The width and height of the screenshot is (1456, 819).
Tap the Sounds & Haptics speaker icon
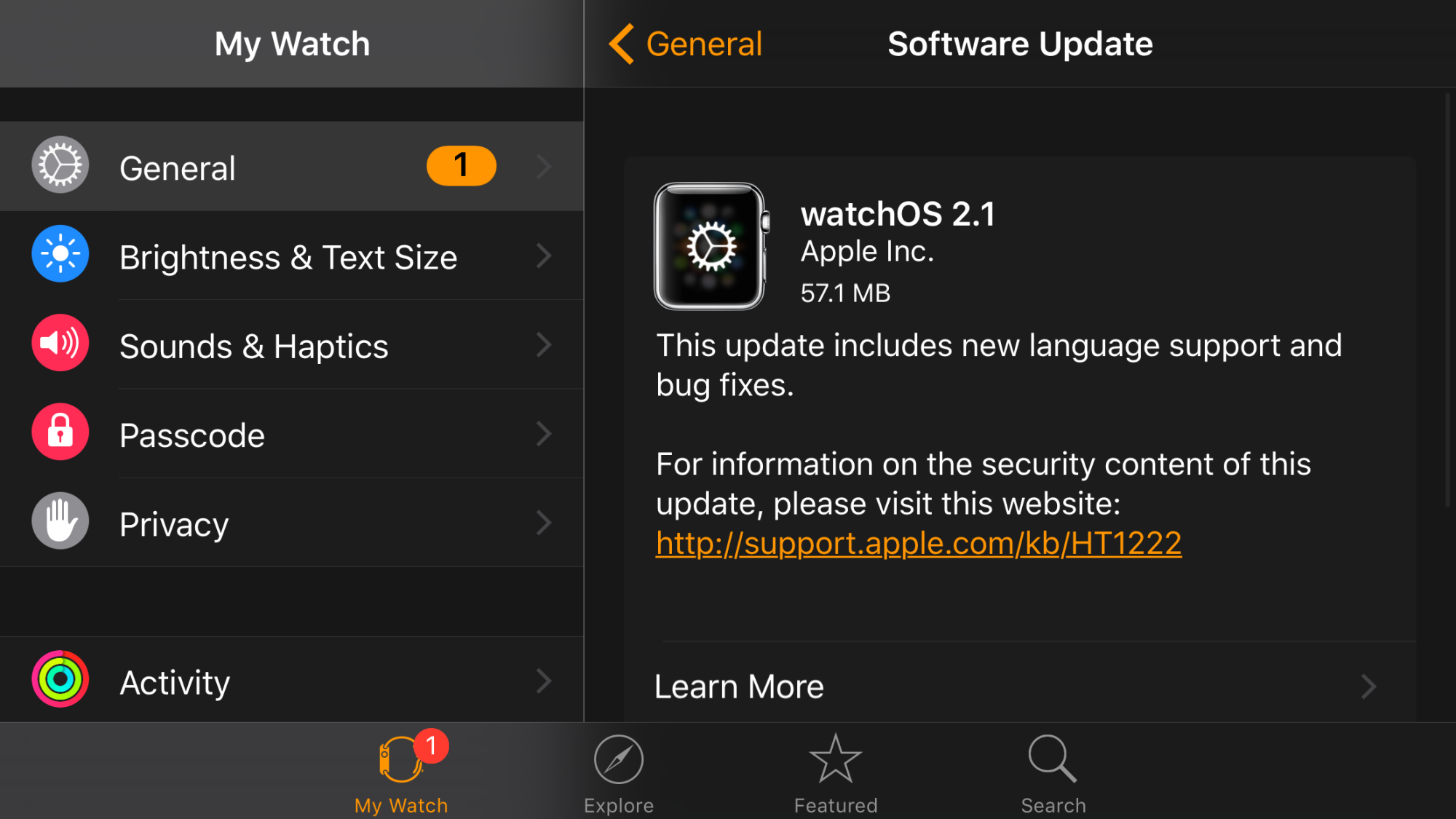[60, 344]
